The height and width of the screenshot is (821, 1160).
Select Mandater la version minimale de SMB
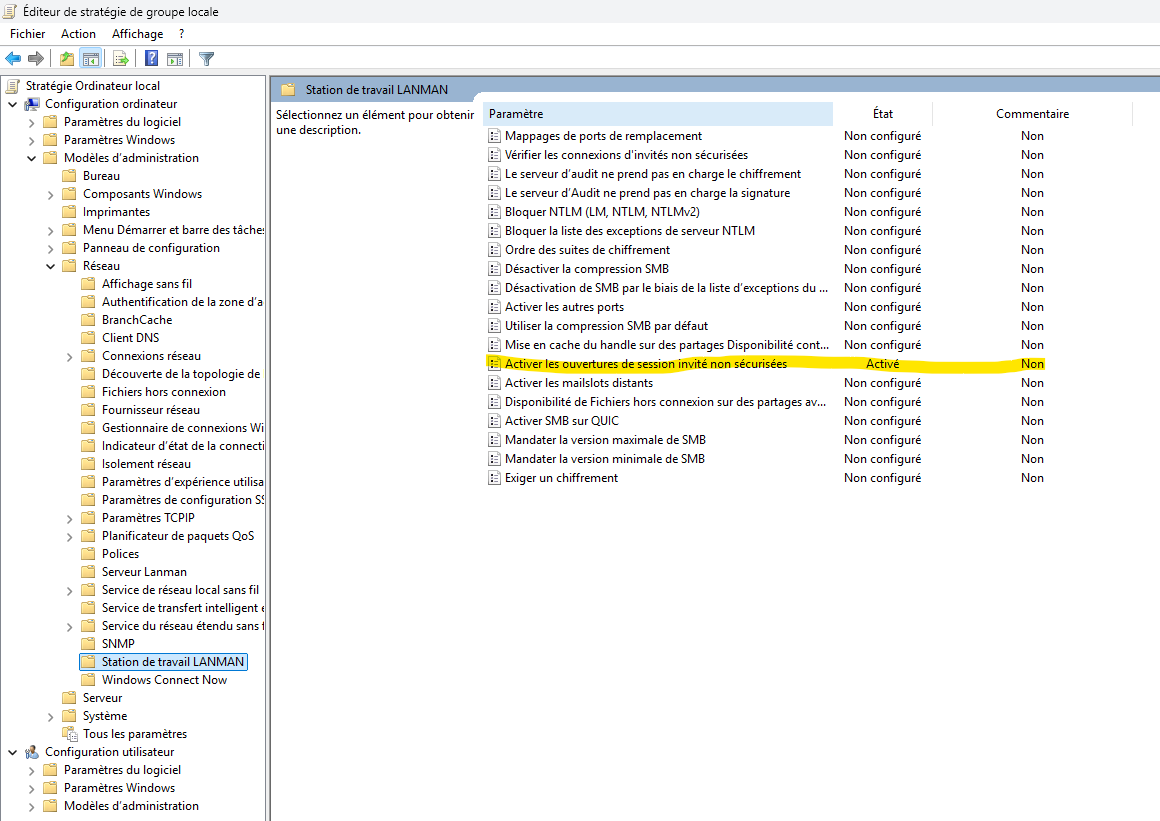pyautogui.click(x=604, y=459)
